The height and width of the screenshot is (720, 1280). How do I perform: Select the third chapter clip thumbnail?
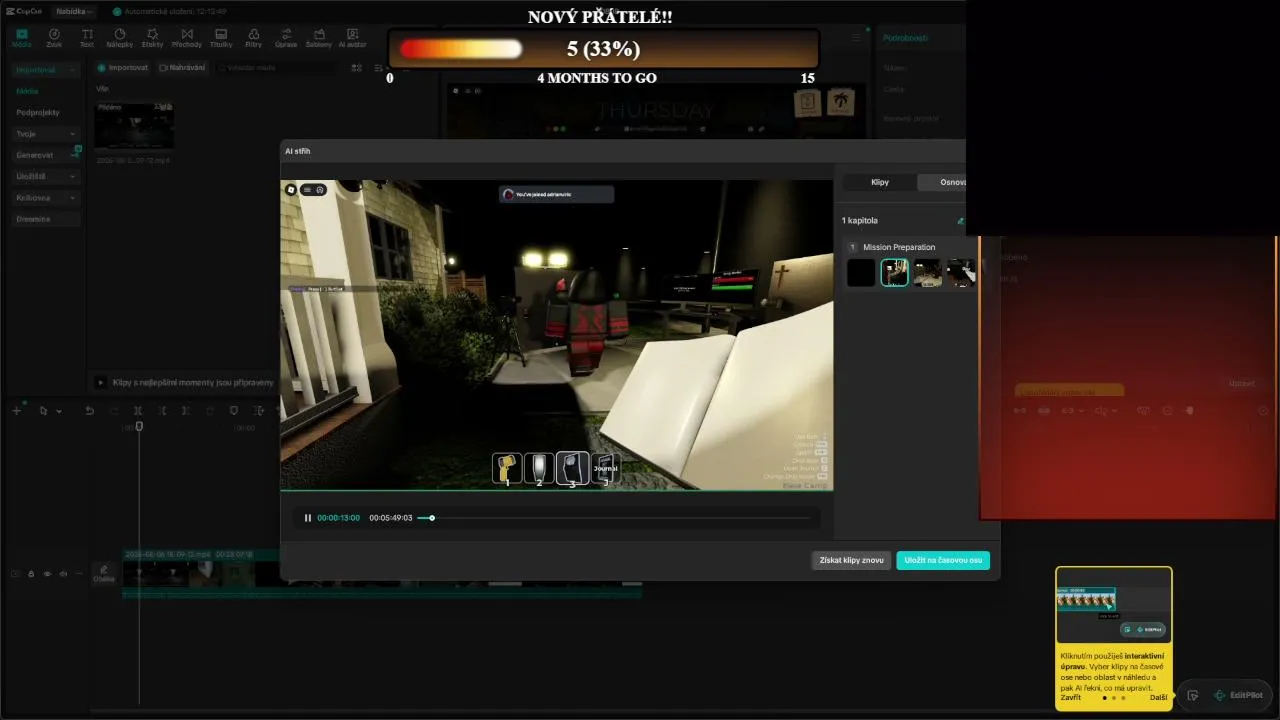pyautogui.click(x=928, y=273)
